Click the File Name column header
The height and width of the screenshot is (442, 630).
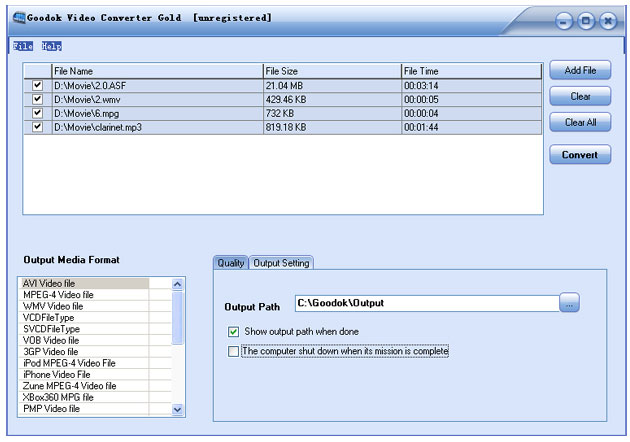158,71
